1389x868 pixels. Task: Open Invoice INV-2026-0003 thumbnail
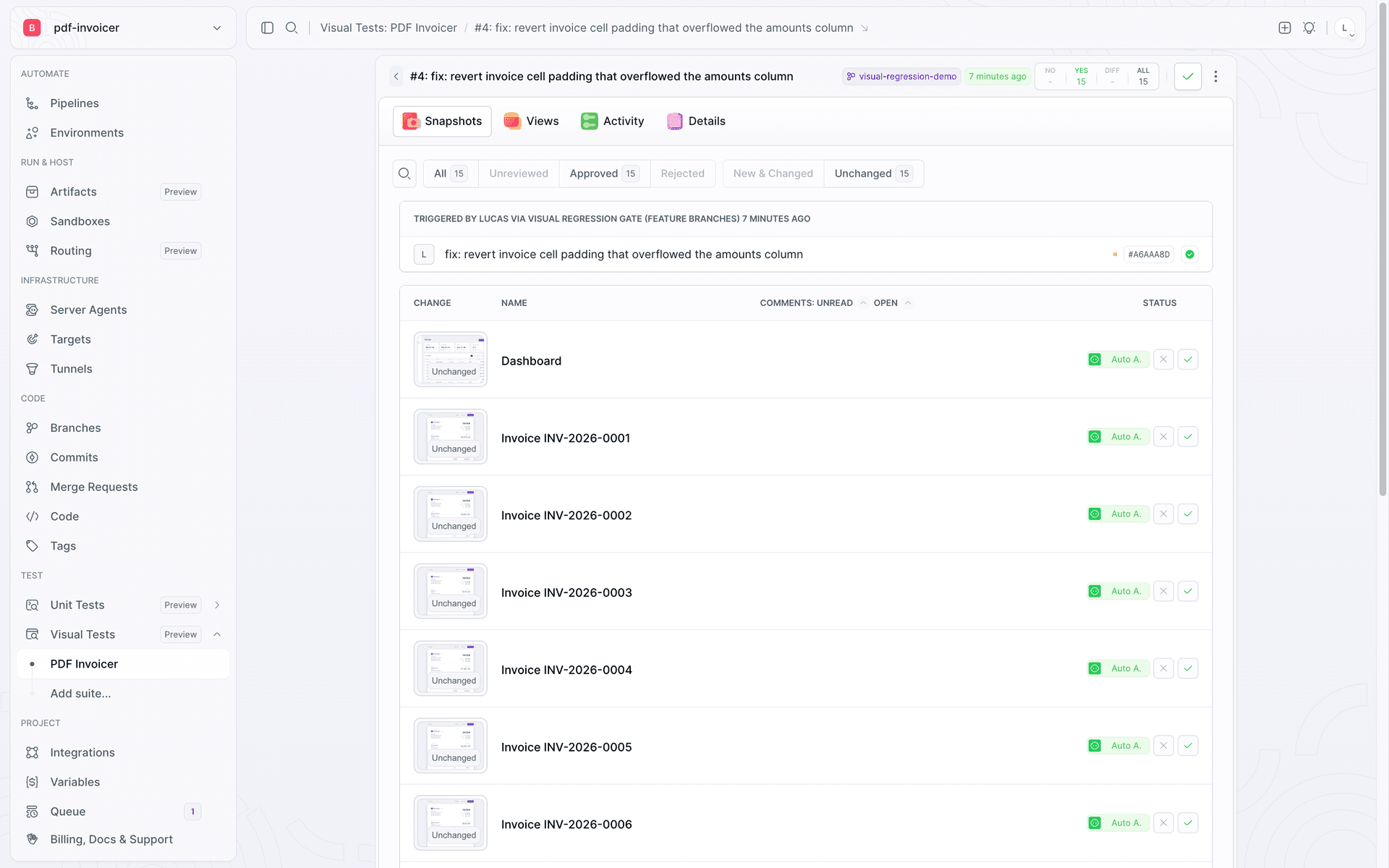click(451, 591)
